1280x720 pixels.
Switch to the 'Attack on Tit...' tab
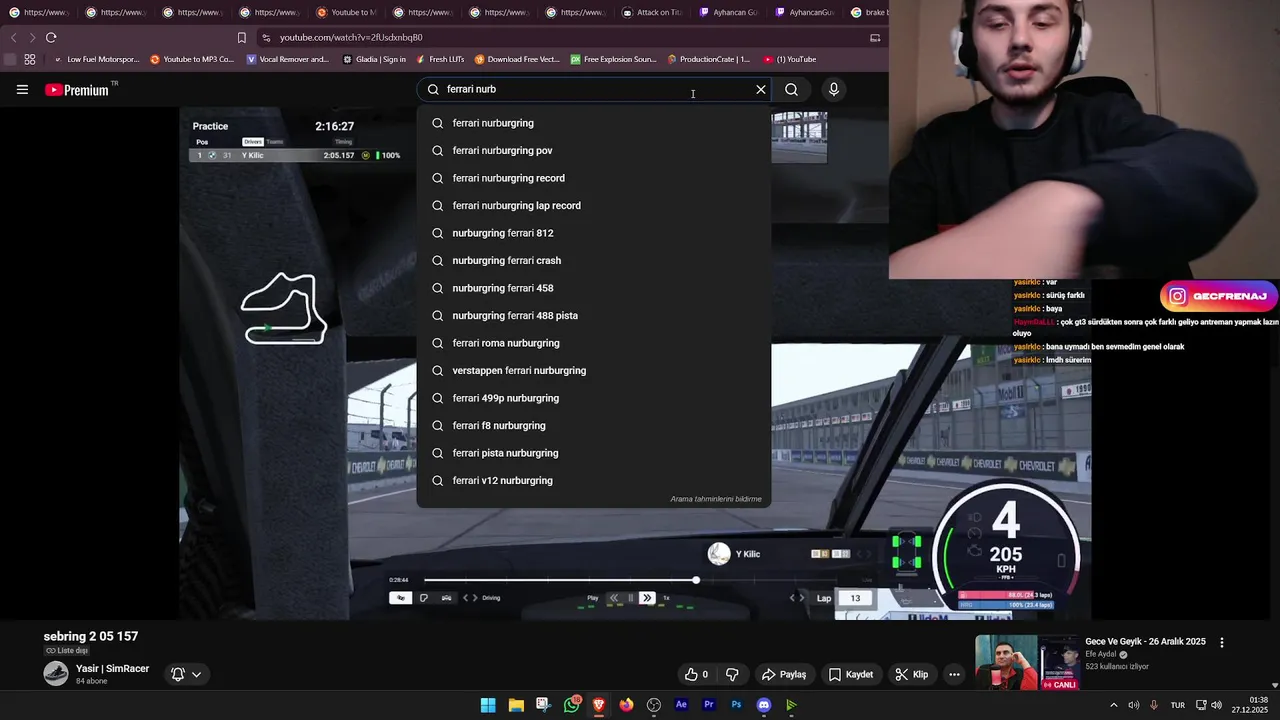[652, 12]
